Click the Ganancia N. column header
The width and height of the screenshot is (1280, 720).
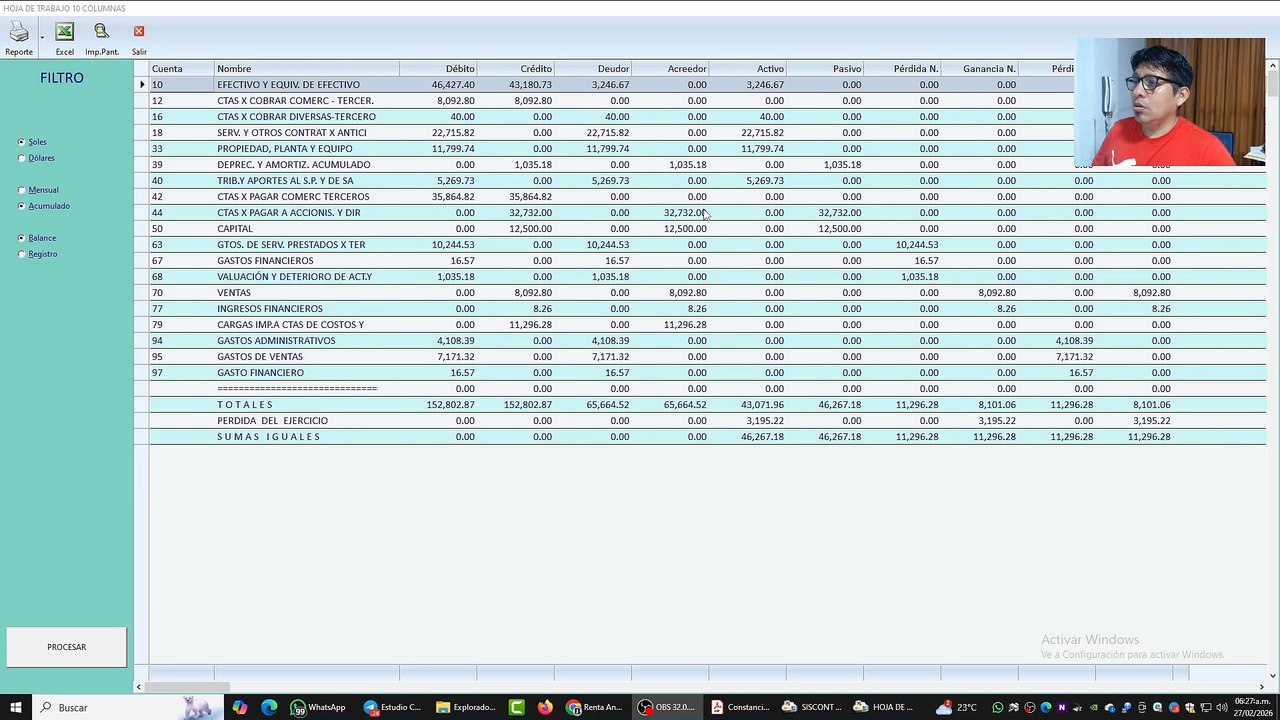(980, 69)
